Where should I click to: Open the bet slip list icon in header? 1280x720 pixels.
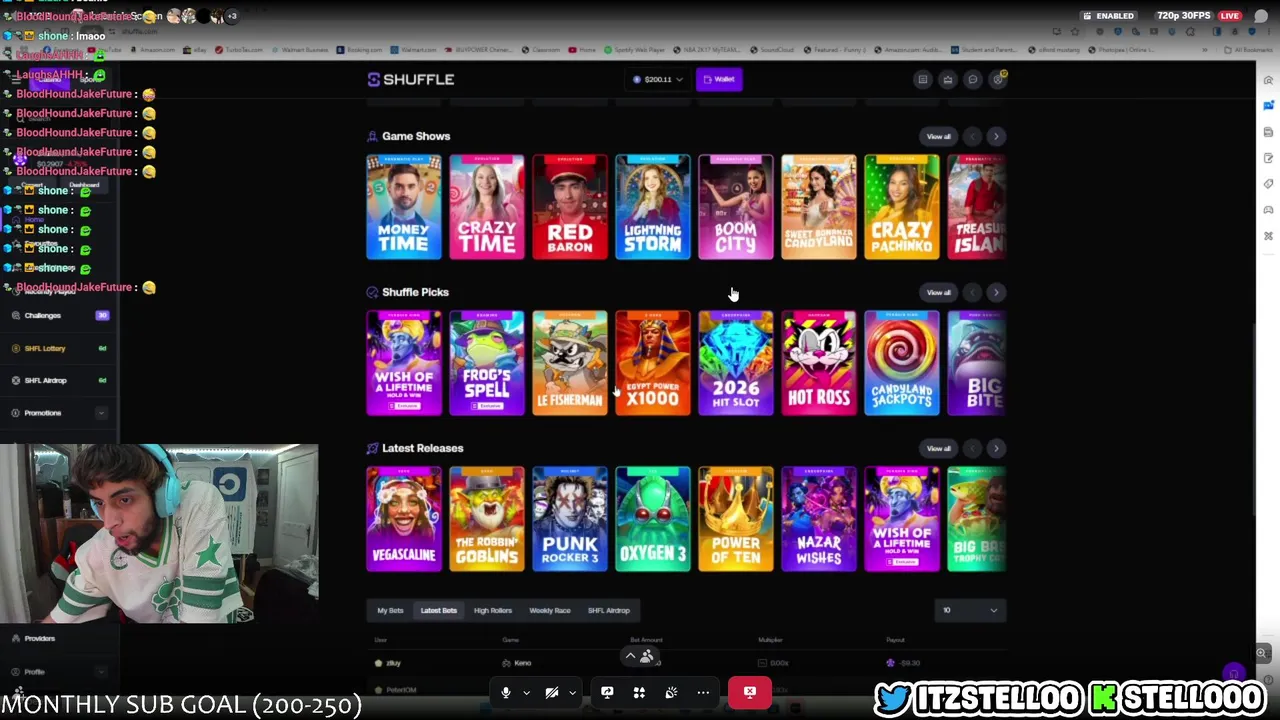tap(923, 79)
